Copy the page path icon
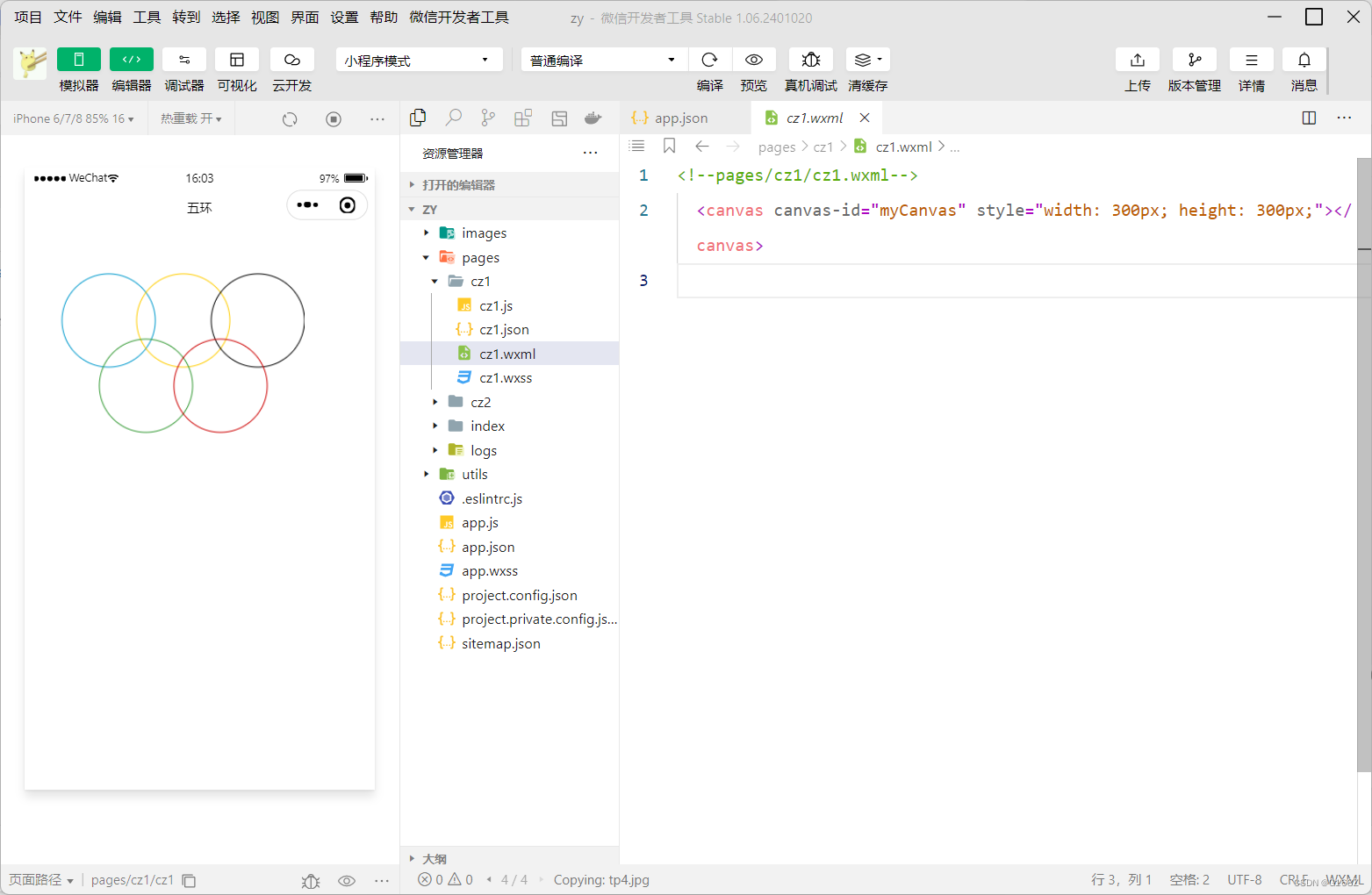The height and width of the screenshot is (895, 1372). pyautogui.click(x=189, y=881)
